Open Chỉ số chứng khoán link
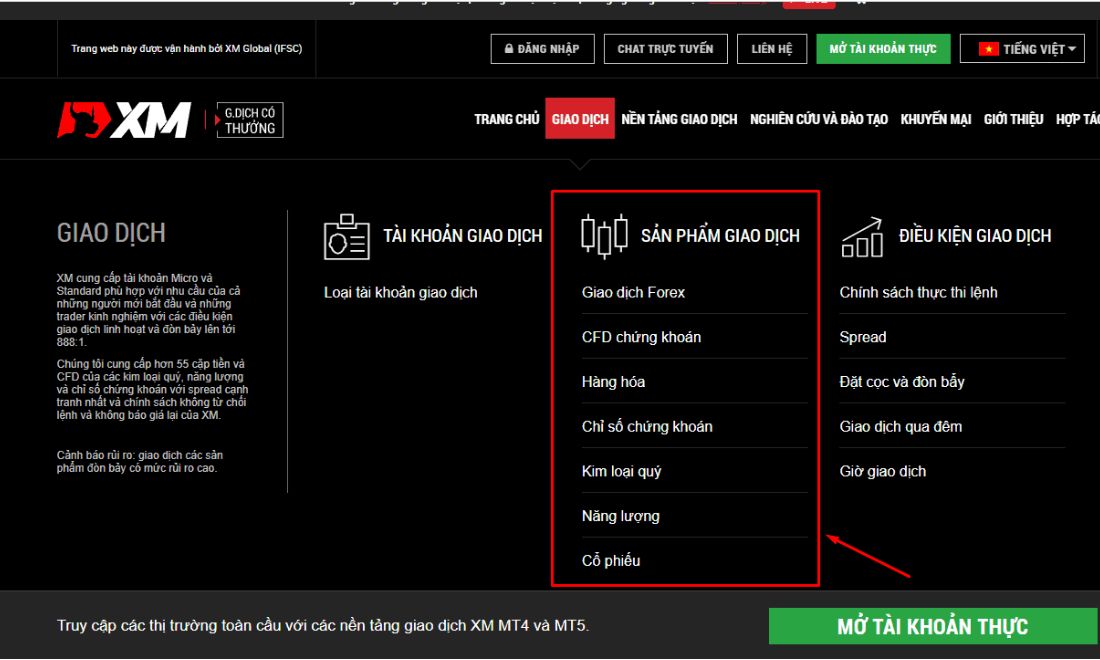Viewport: 1100px width, 660px height. click(x=647, y=426)
